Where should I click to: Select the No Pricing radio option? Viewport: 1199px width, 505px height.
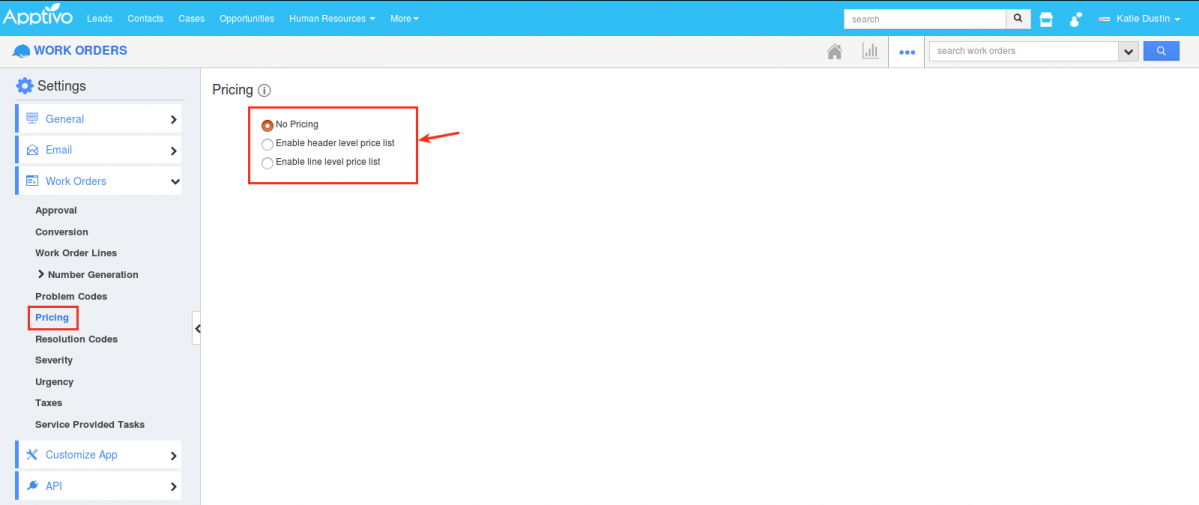tap(267, 125)
